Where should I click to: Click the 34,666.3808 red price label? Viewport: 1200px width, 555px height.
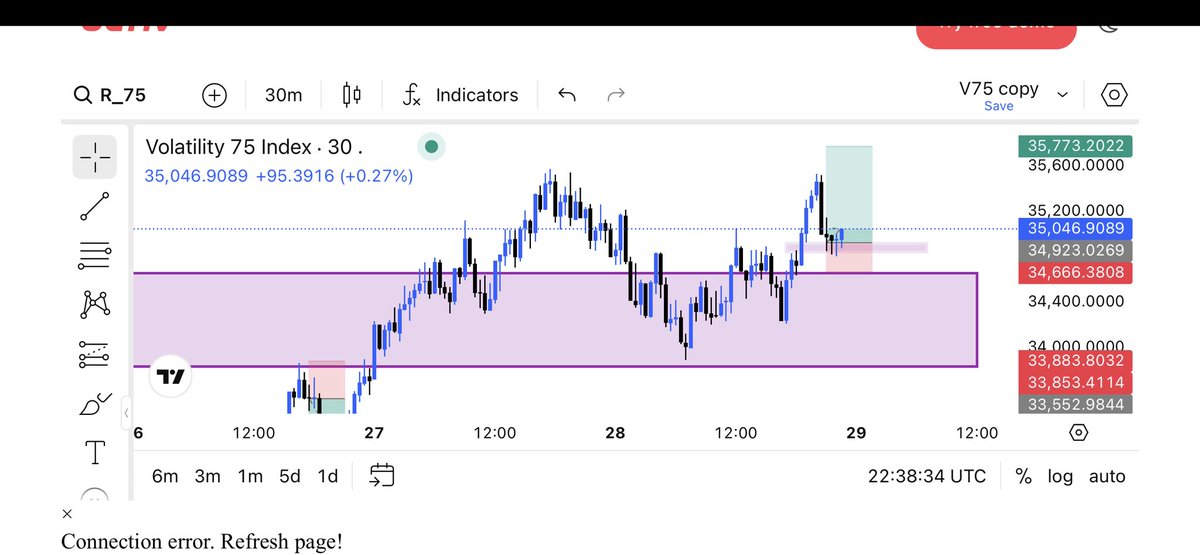[x=1075, y=272]
